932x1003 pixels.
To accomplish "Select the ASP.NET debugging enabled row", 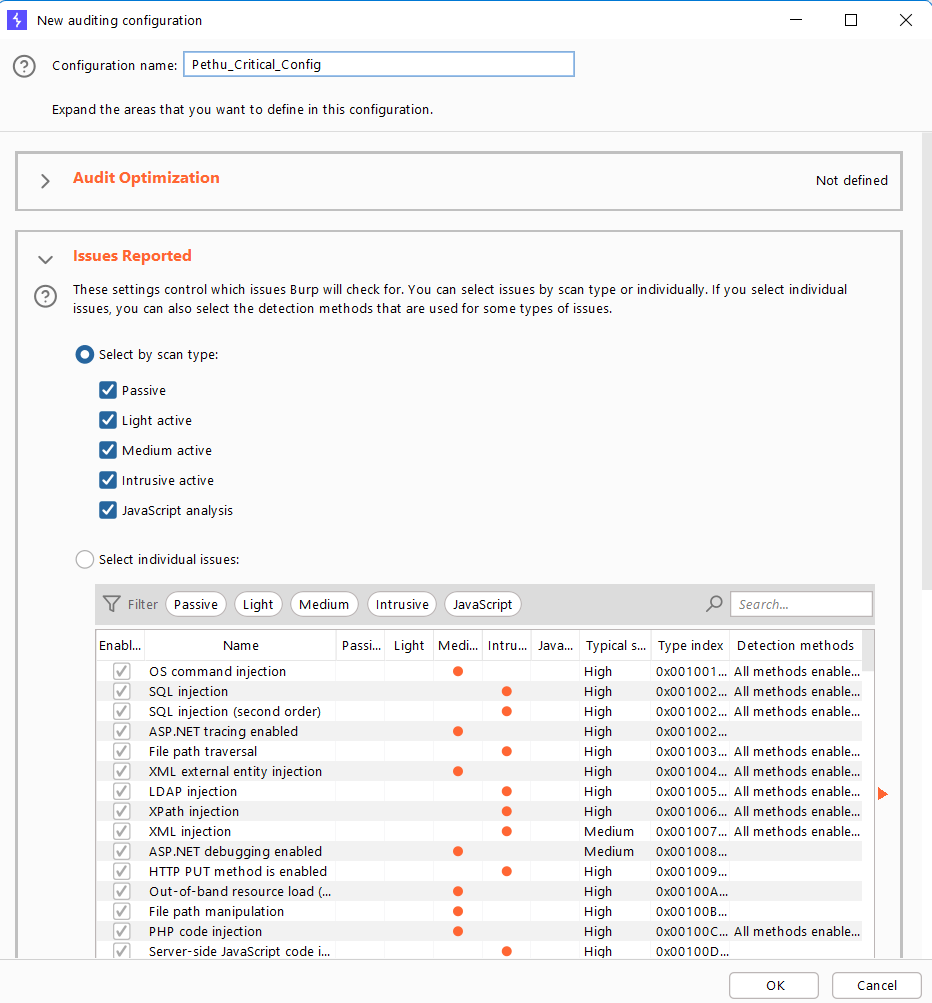I will click(478, 851).
